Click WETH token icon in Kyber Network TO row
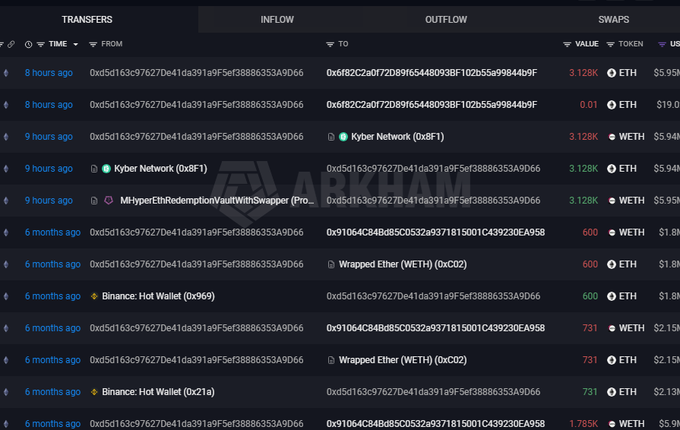 (611, 137)
